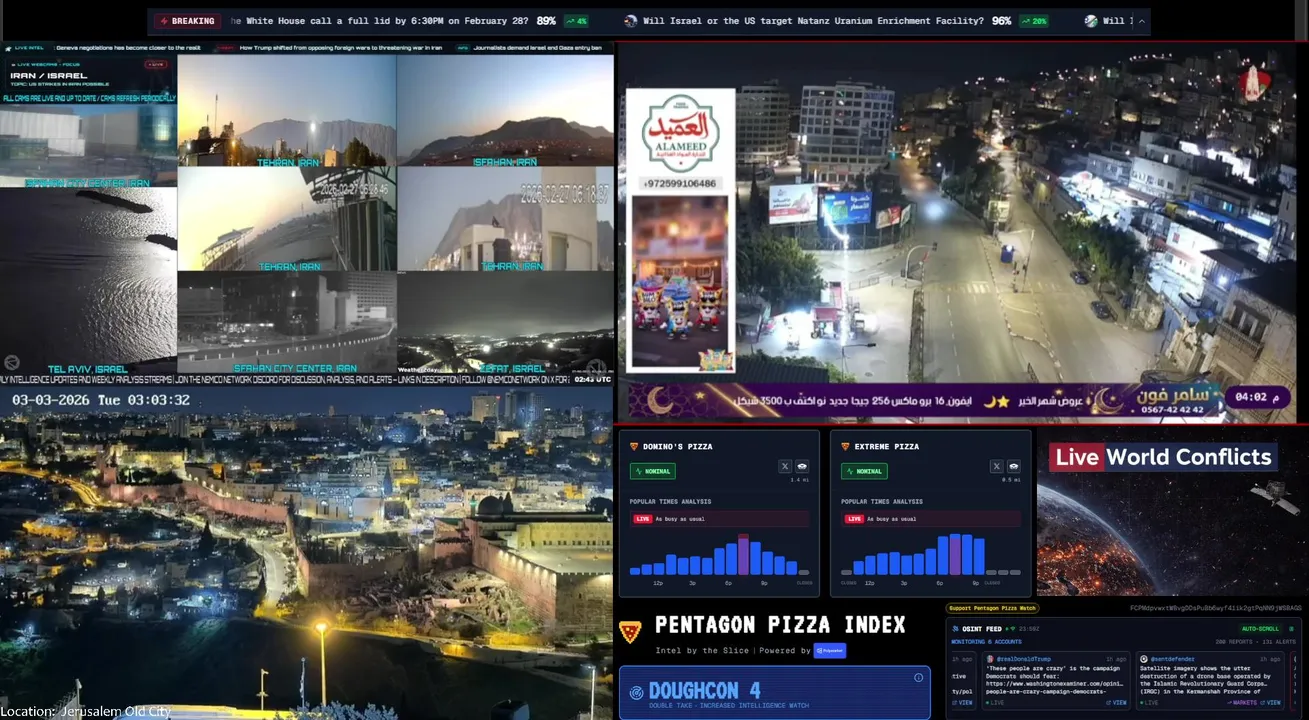Open the X icon on Extreme Pizza card
This screenshot has width=1309, height=720.
coord(997,466)
